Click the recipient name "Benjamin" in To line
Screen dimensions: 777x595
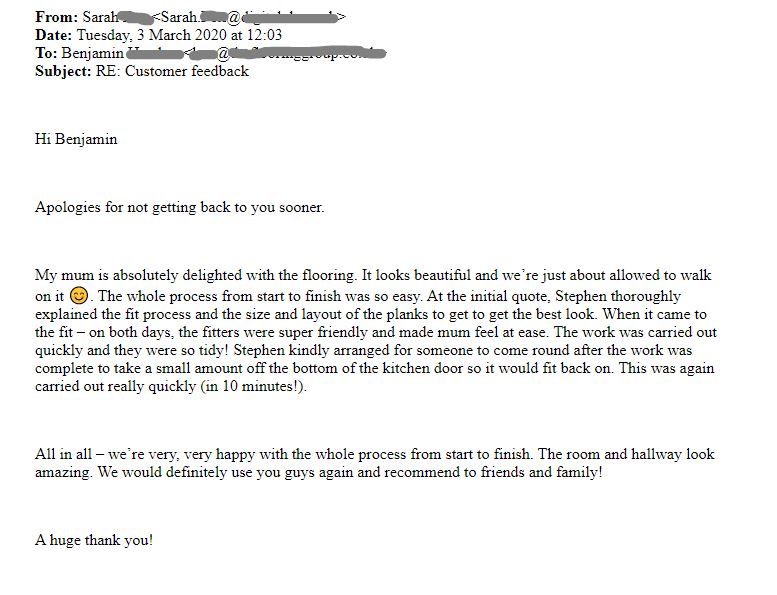pos(92,53)
